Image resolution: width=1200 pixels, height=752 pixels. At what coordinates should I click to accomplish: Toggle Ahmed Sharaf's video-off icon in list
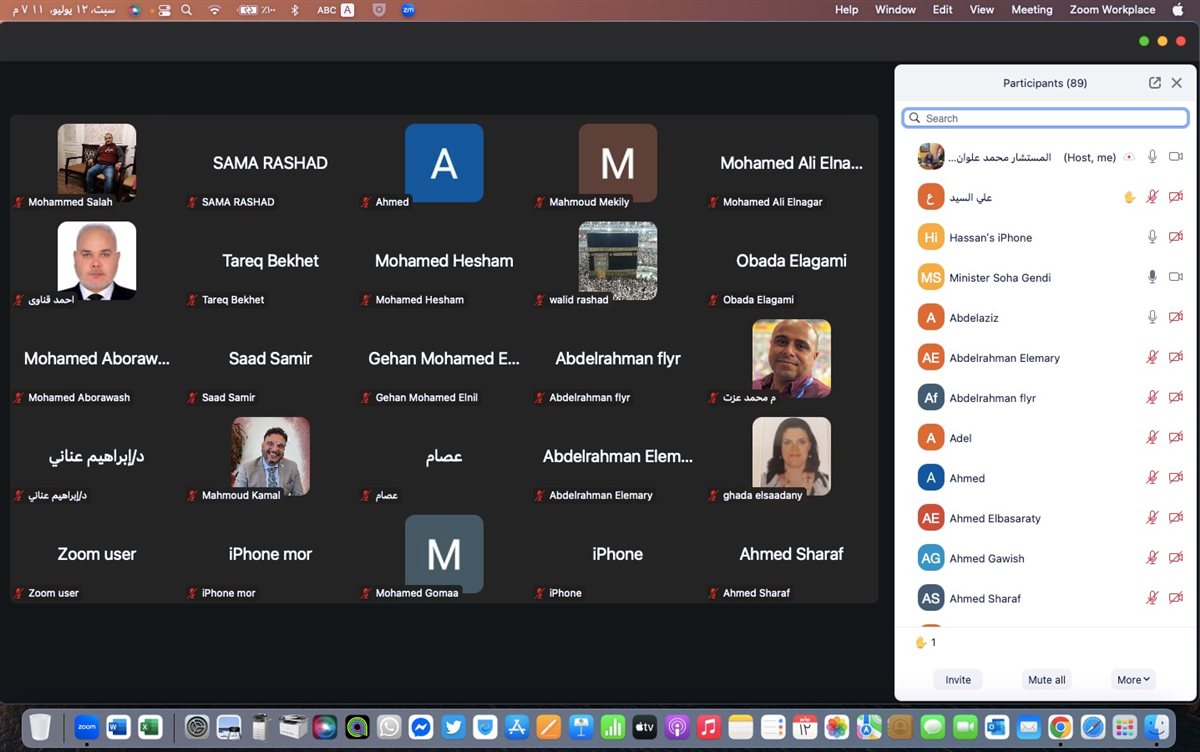tap(1176, 598)
